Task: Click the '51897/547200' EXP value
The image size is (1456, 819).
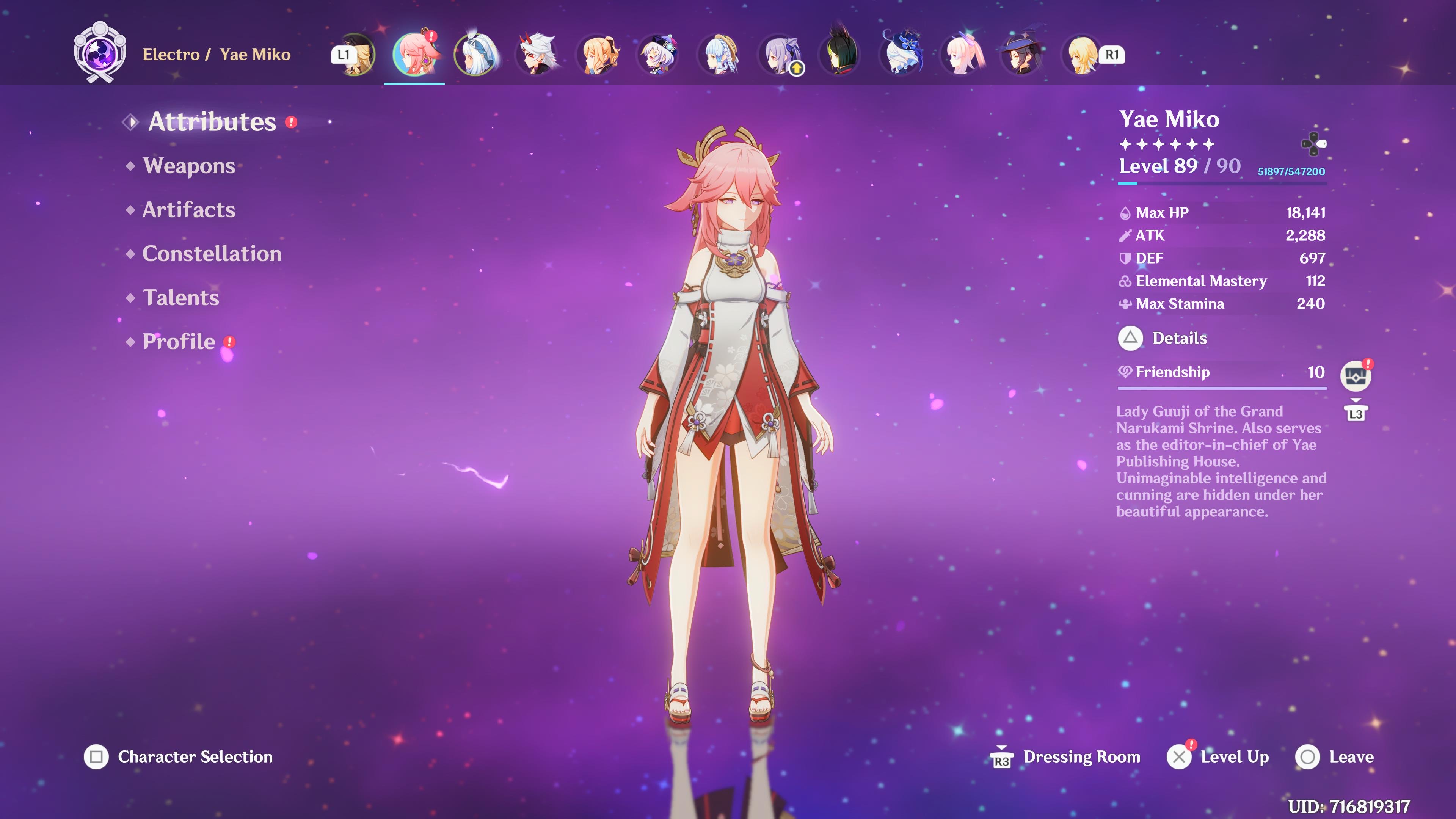Action: pyautogui.click(x=1291, y=172)
